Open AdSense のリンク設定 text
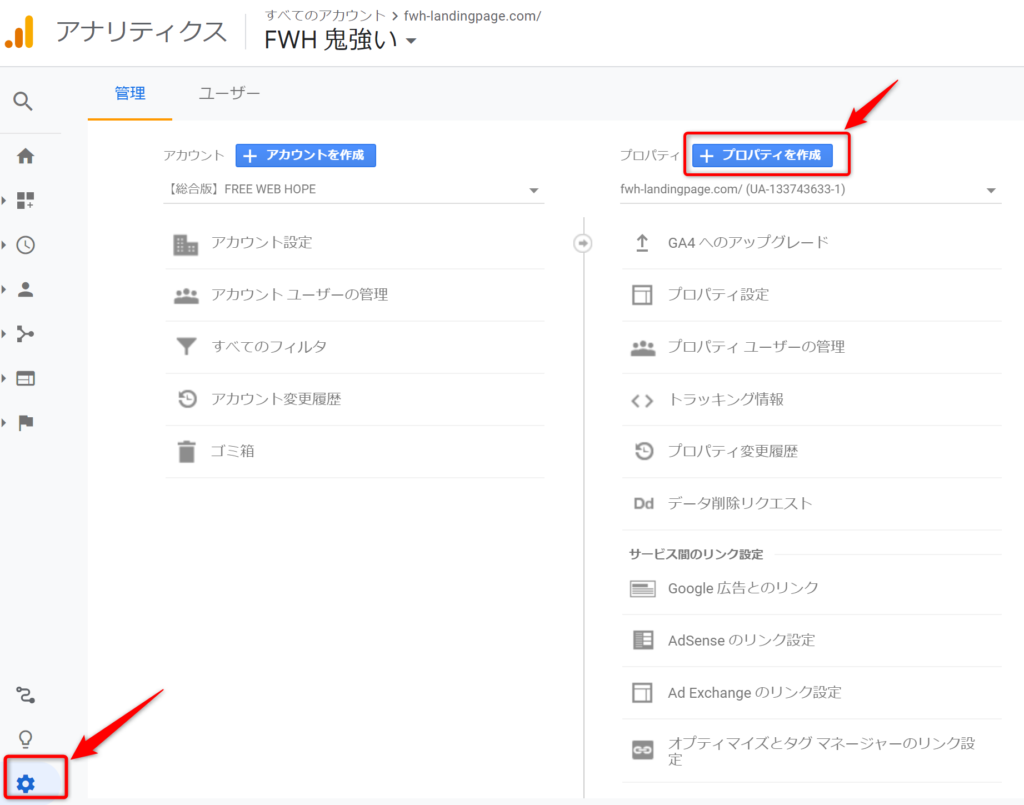Screen dimensions: 1024x805 pos(741,640)
